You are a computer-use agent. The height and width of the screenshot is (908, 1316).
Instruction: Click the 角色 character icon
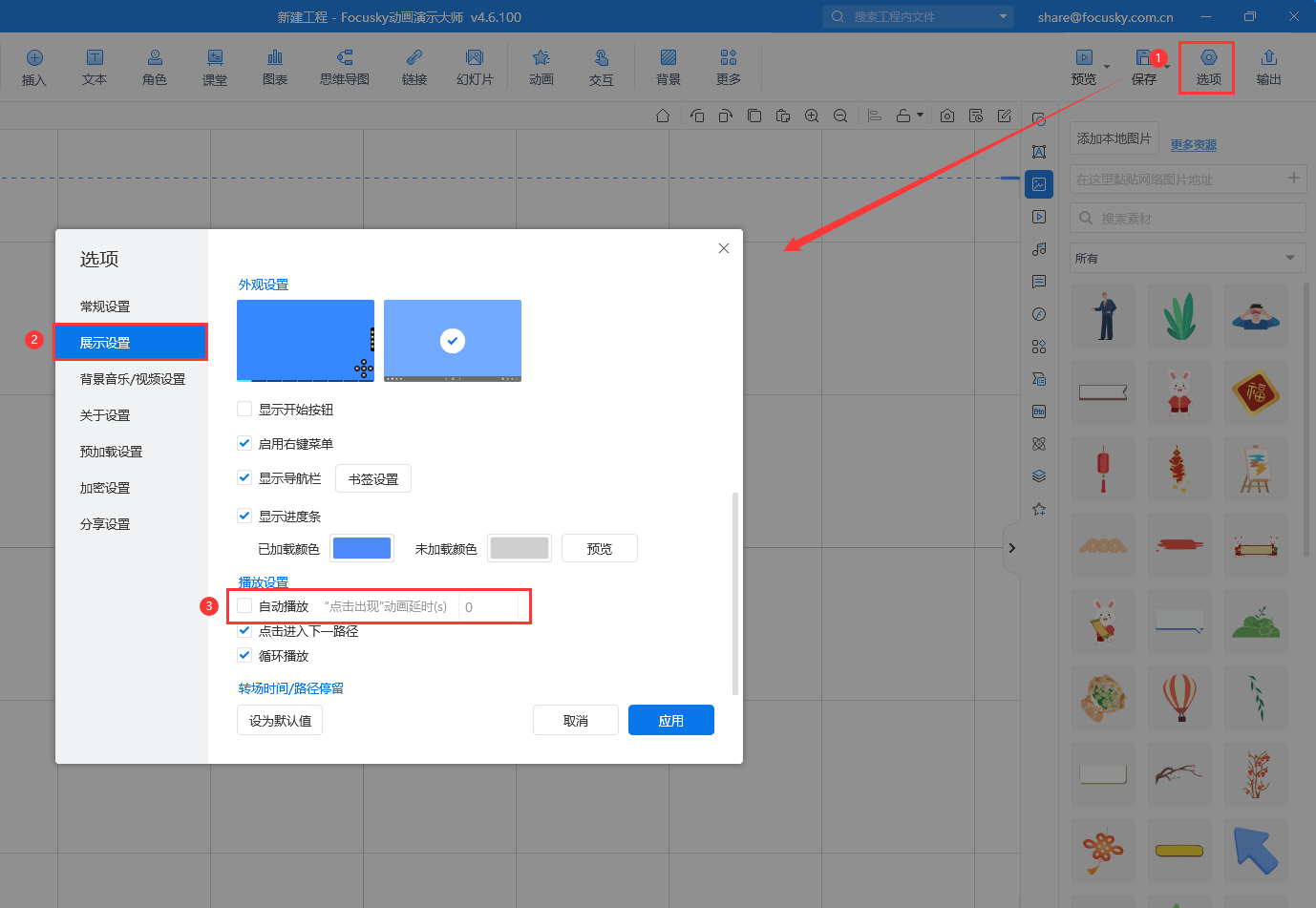click(x=155, y=67)
